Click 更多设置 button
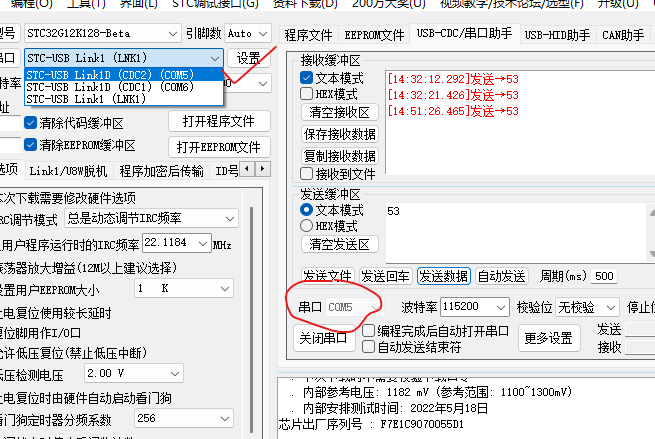The height and width of the screenshot is (439, 655). pyautogui.click(x=549, y=338)
